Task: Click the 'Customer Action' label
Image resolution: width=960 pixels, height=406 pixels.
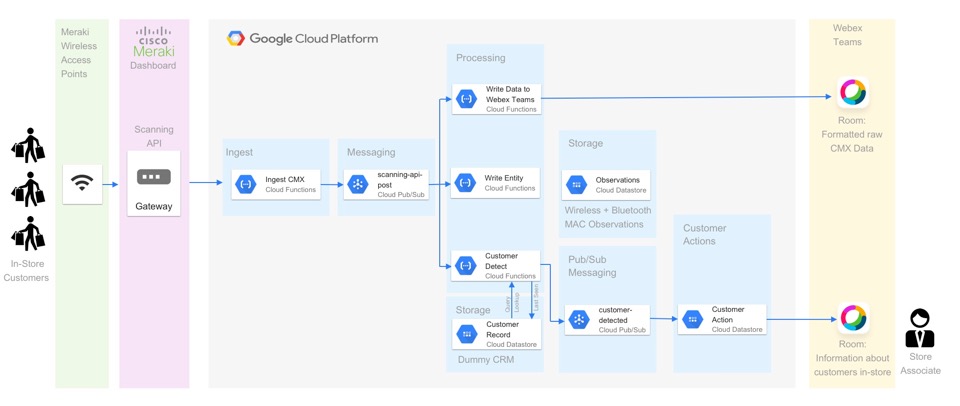Action: [728, 315]
